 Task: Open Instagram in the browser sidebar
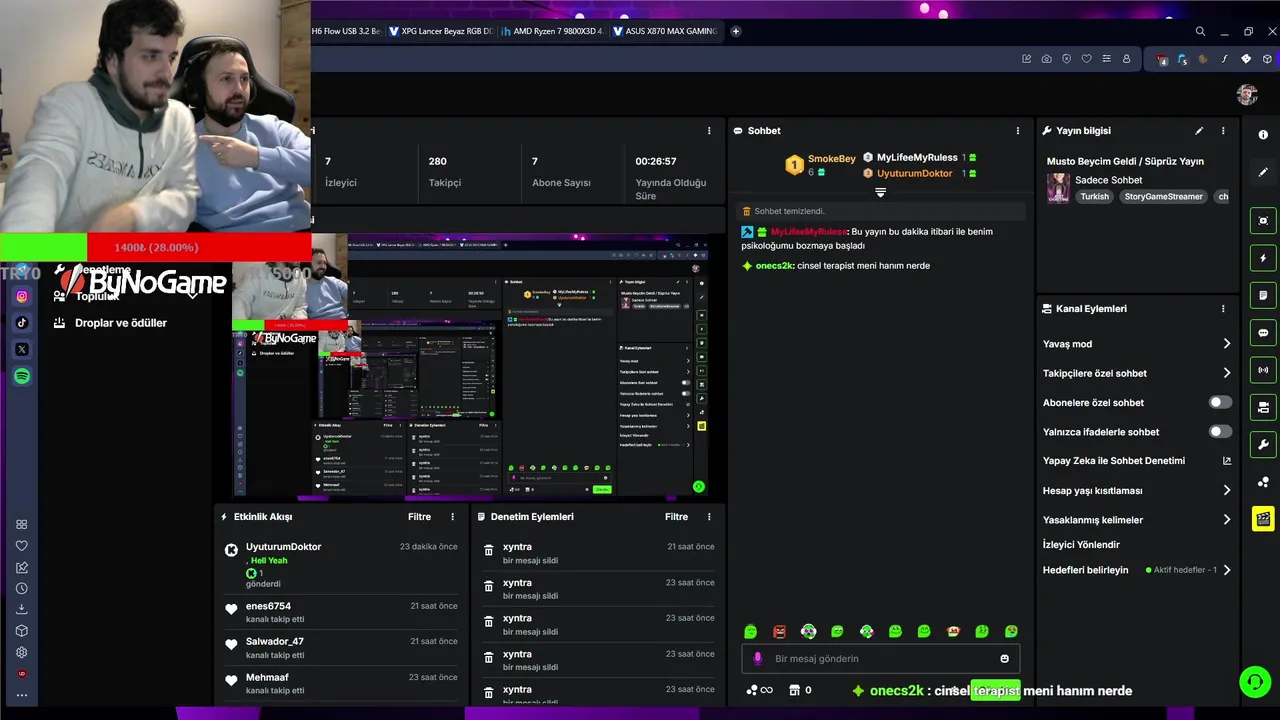pyautogui.click(x=22, y=296)
